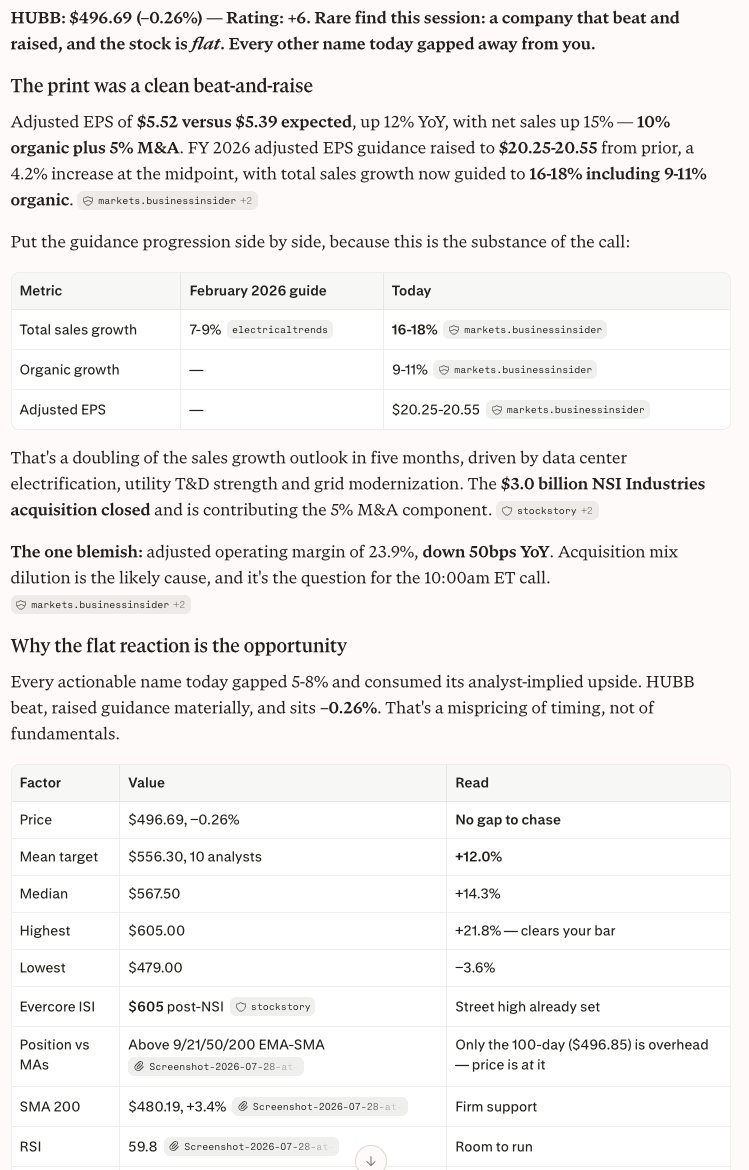Image resolution: width=749 pixels, height=1170 pixels.
Task: Click the February 2026 guide column header
Action: 258,291
